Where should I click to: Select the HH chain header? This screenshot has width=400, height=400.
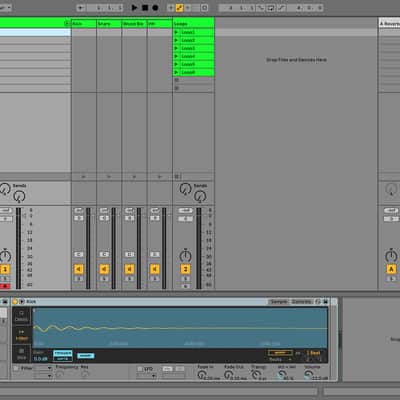click(x=159, y=24)
